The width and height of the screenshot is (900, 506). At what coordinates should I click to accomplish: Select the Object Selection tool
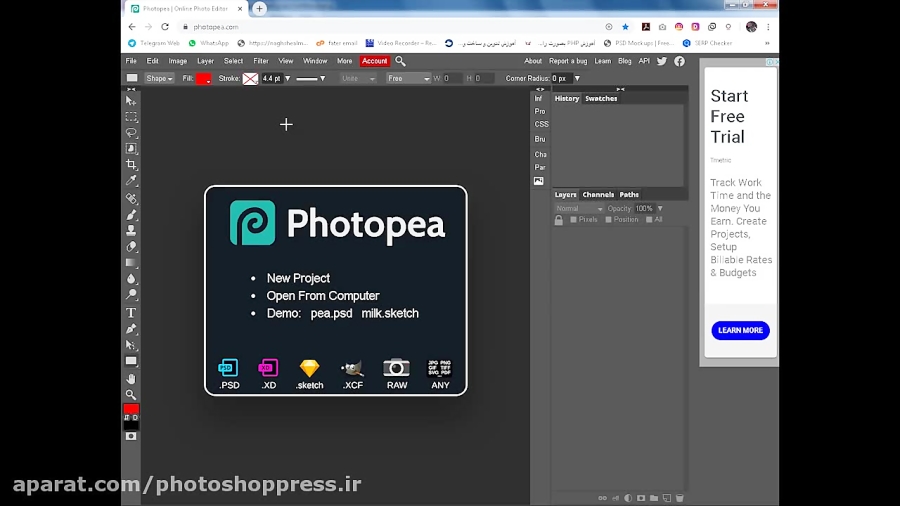[x=131, y=149]
